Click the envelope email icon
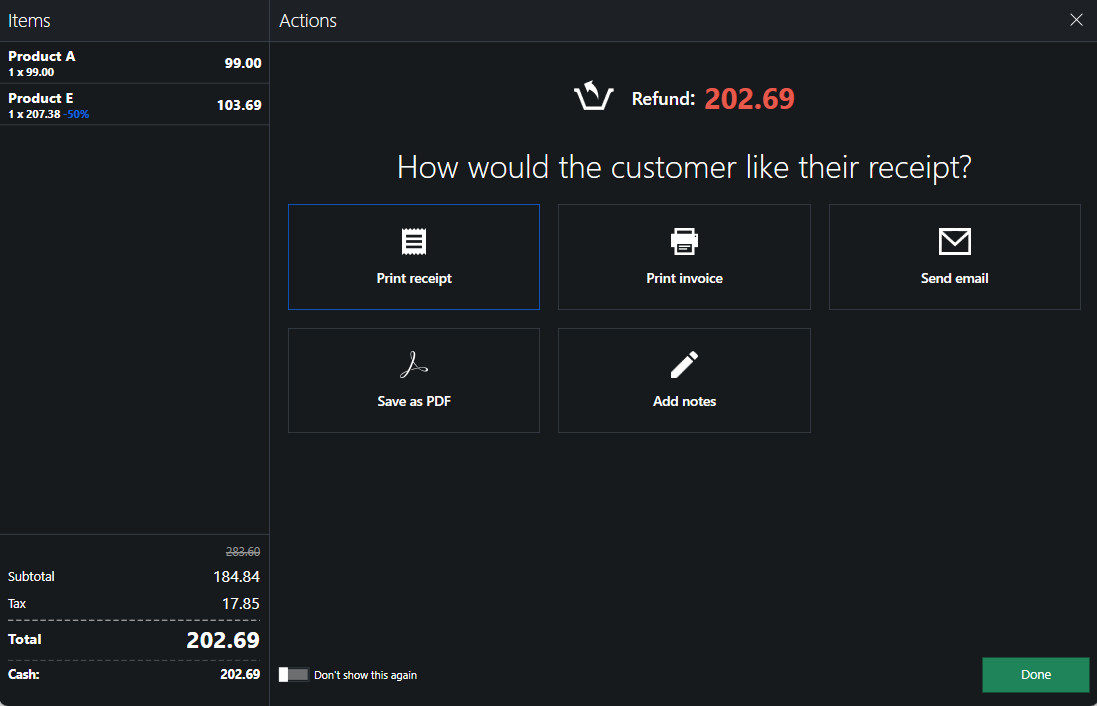 pyautogui.click(x=954, y=241)
